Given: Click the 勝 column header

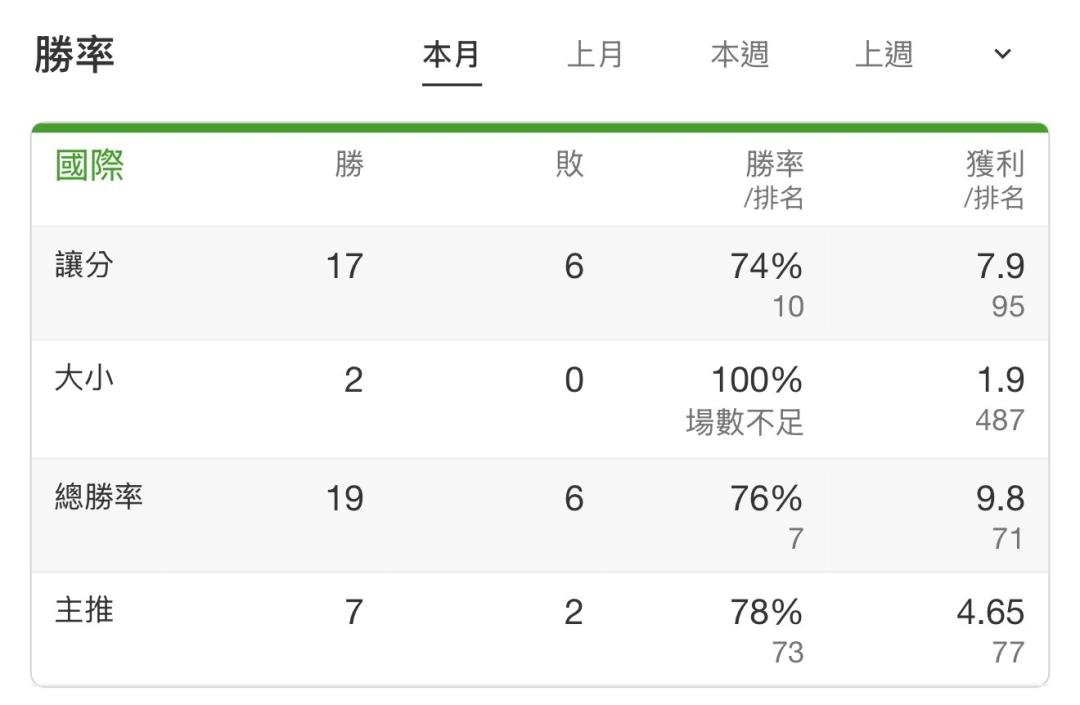Looking at the screenshot, I should click(349, 165).
